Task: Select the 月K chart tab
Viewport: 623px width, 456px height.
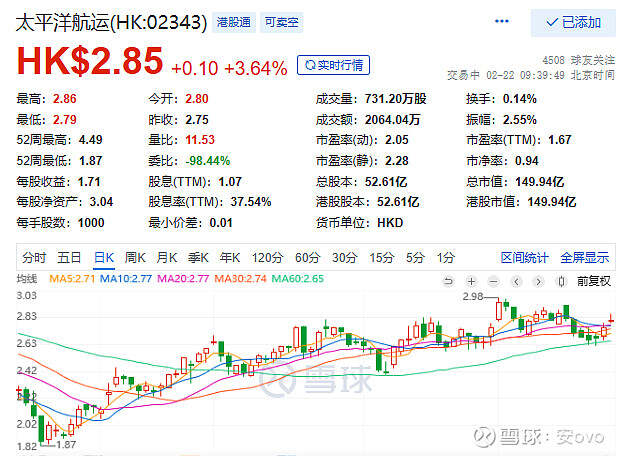Action: (167, 258)
